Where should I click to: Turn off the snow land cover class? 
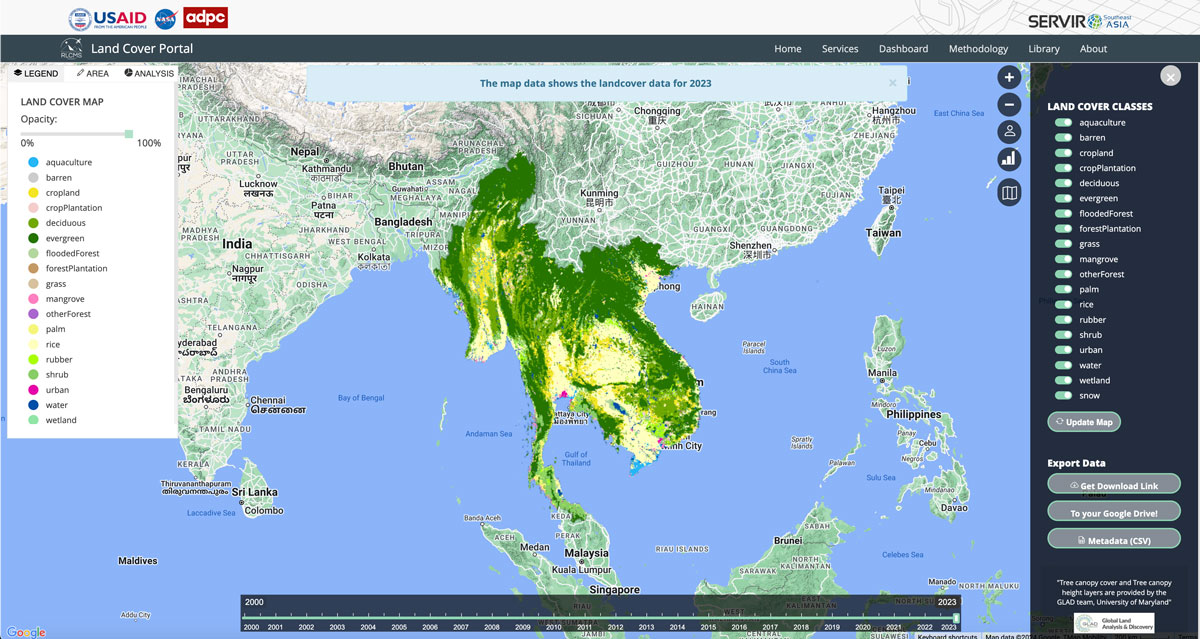point(1061,395)
